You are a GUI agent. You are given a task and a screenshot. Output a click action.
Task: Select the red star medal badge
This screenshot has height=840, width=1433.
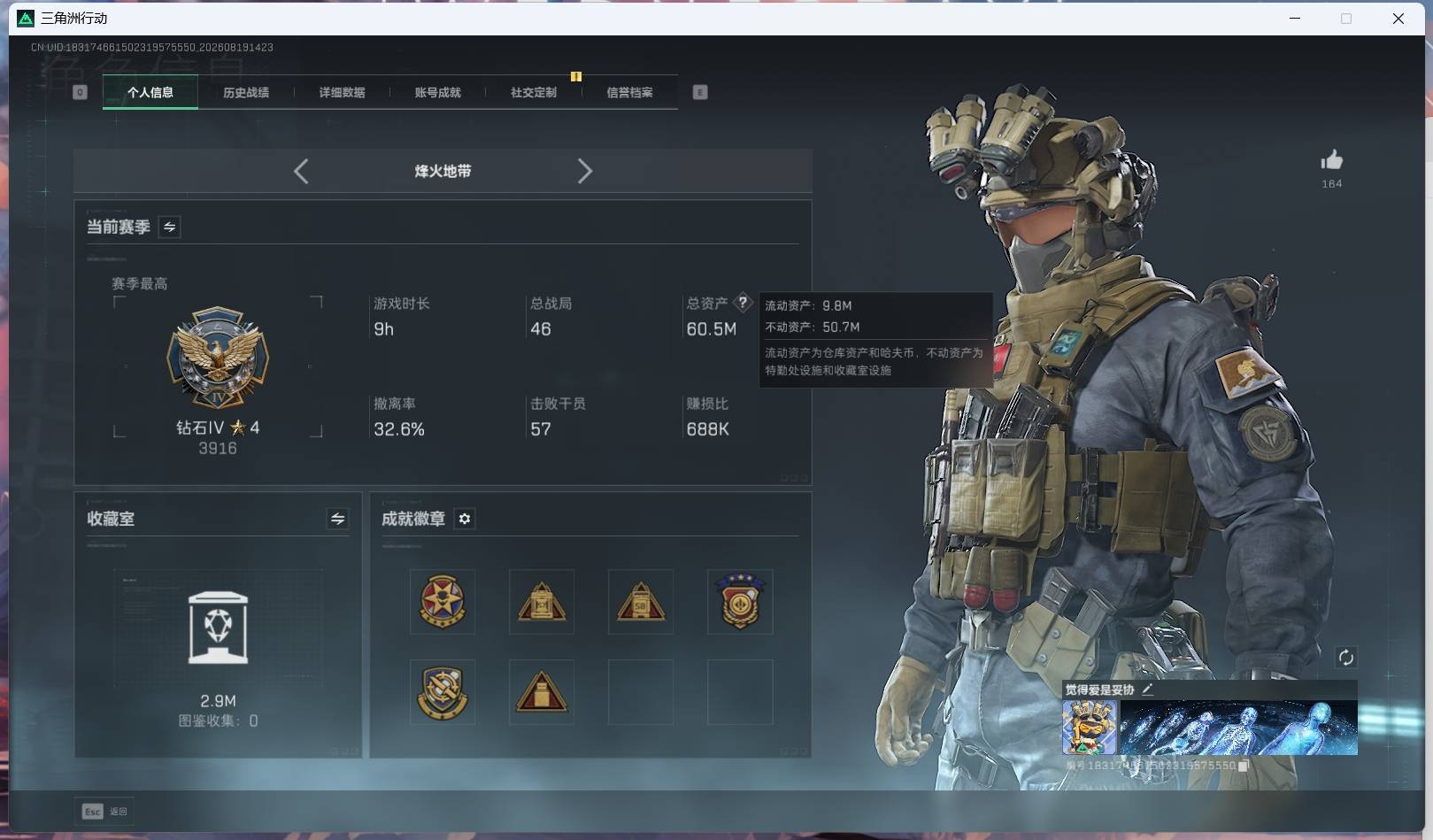(443, 602)
